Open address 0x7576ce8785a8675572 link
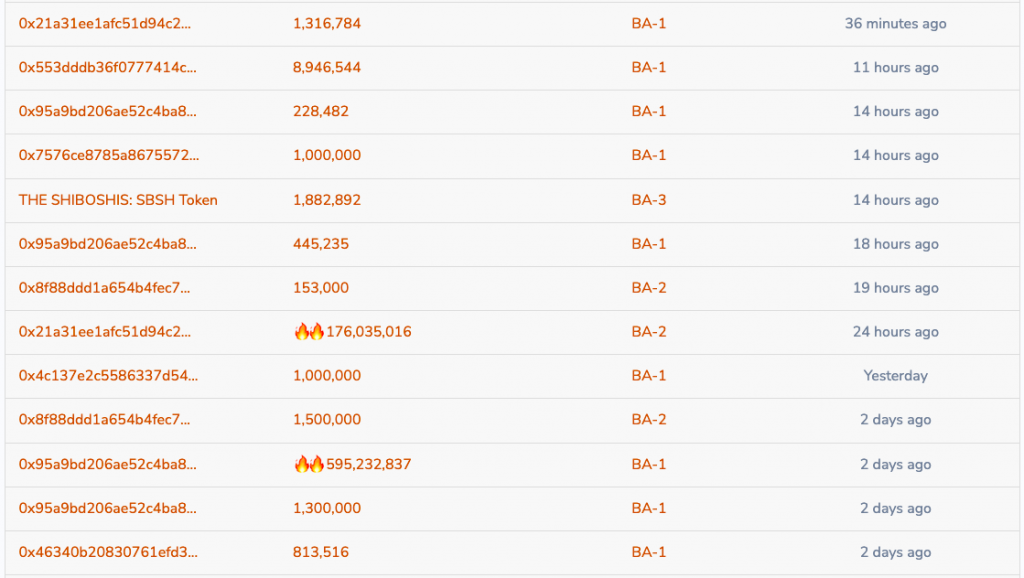The width and height of the screenshot is (1024, 578). tap(108, 155)
